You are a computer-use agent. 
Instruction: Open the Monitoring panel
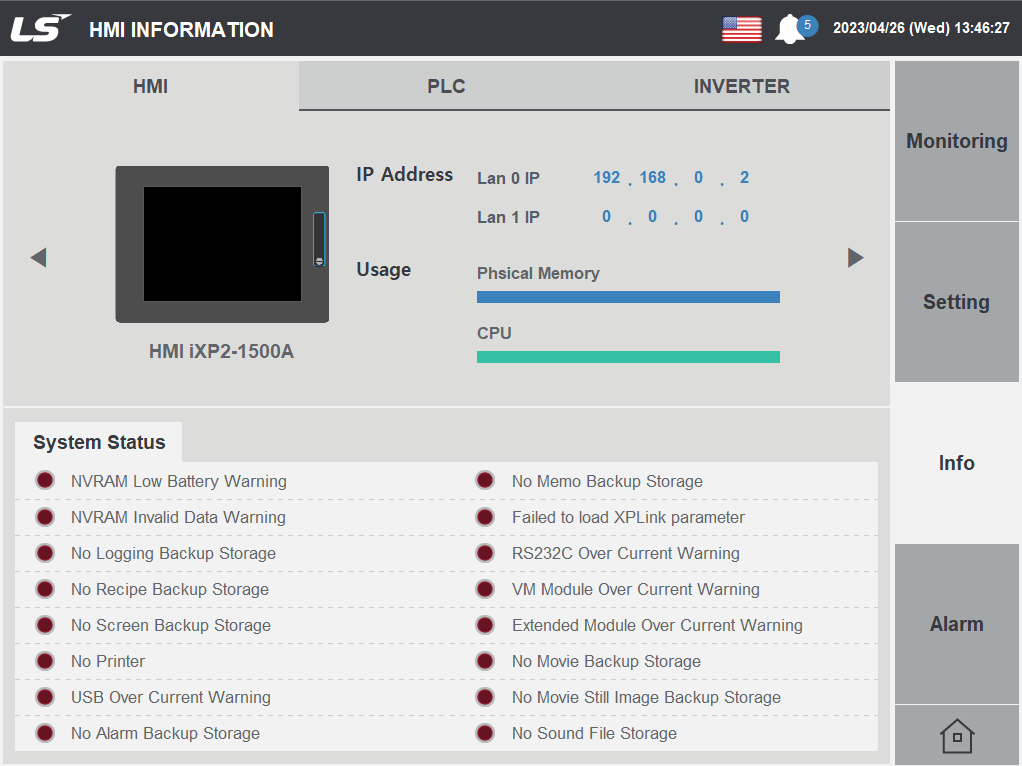pyautogui.click(x=956, y=141)
